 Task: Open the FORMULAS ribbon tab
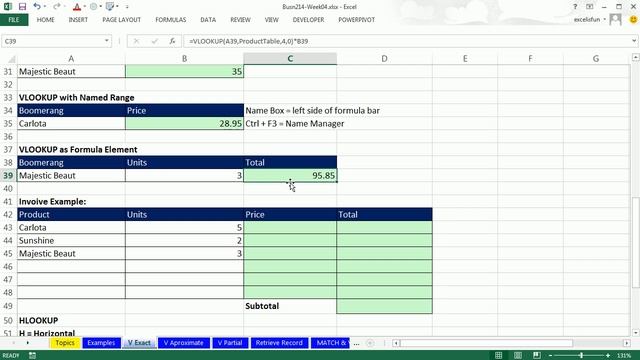171,20
